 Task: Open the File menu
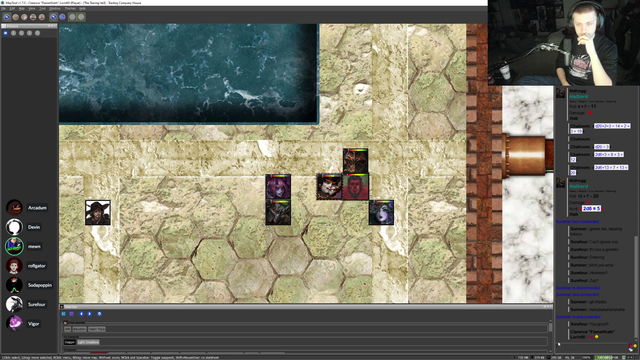coord(3,8)
